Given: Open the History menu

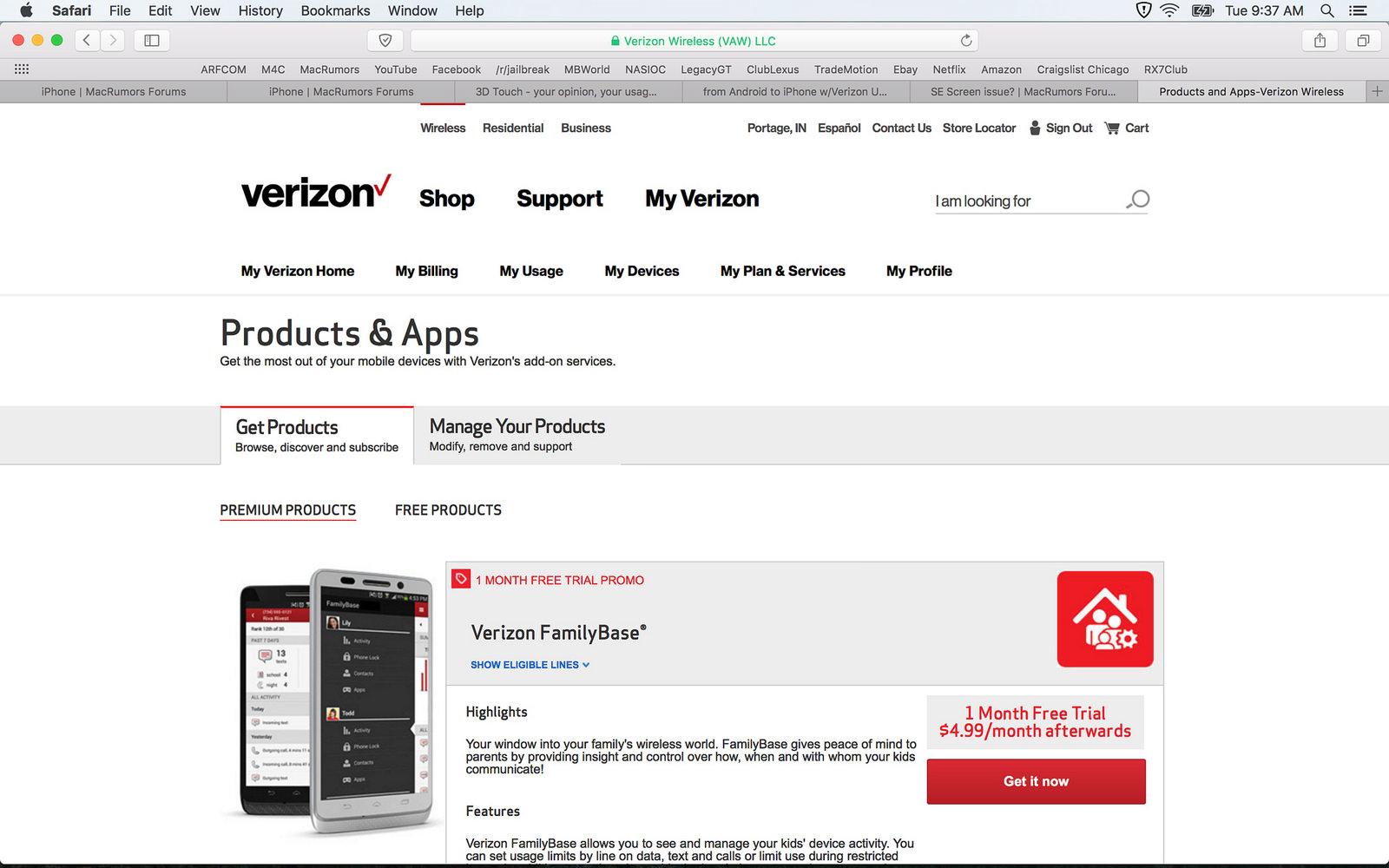Looking at the screenshot, I should [260, 10].
